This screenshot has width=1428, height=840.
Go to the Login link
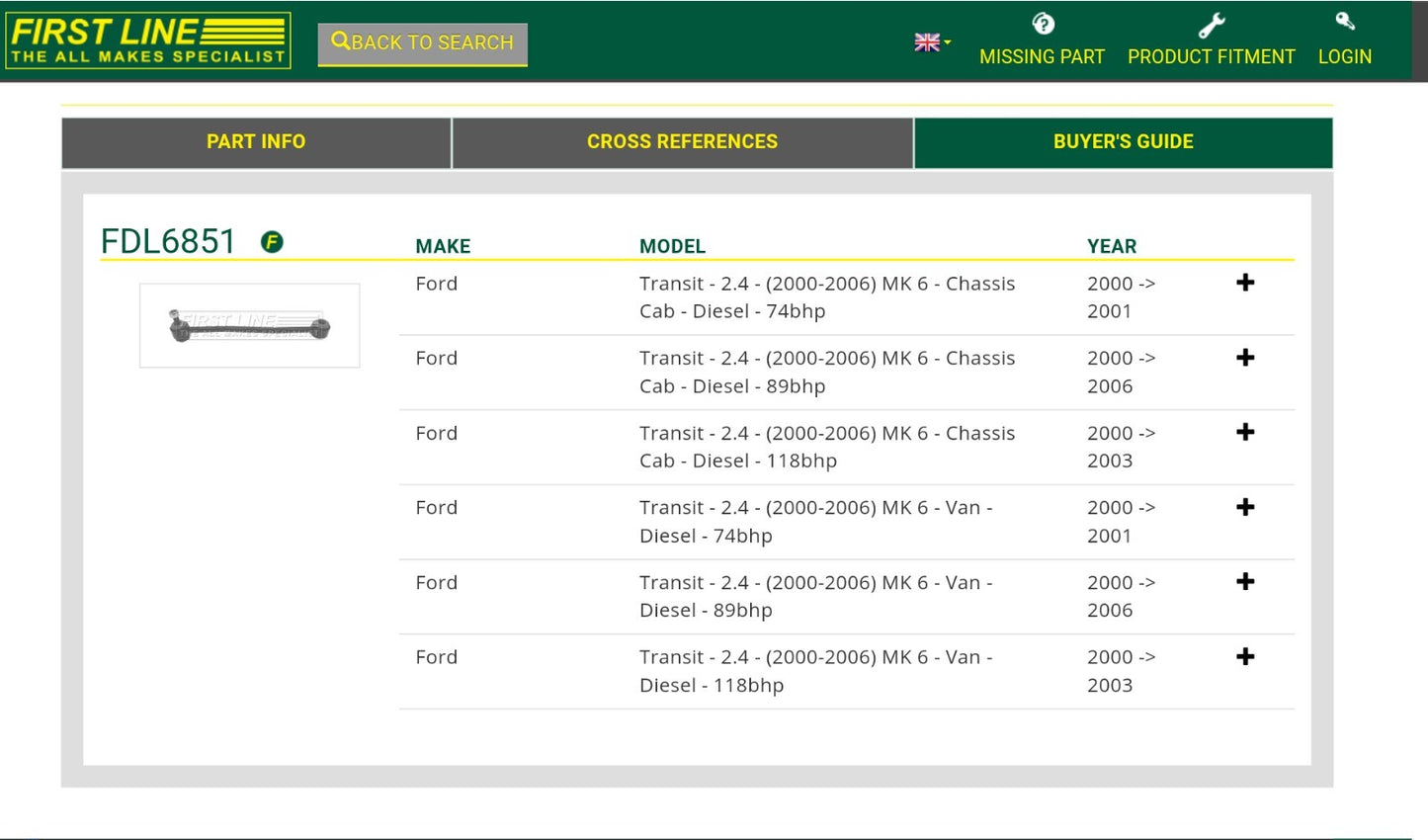coord(1344,57)
